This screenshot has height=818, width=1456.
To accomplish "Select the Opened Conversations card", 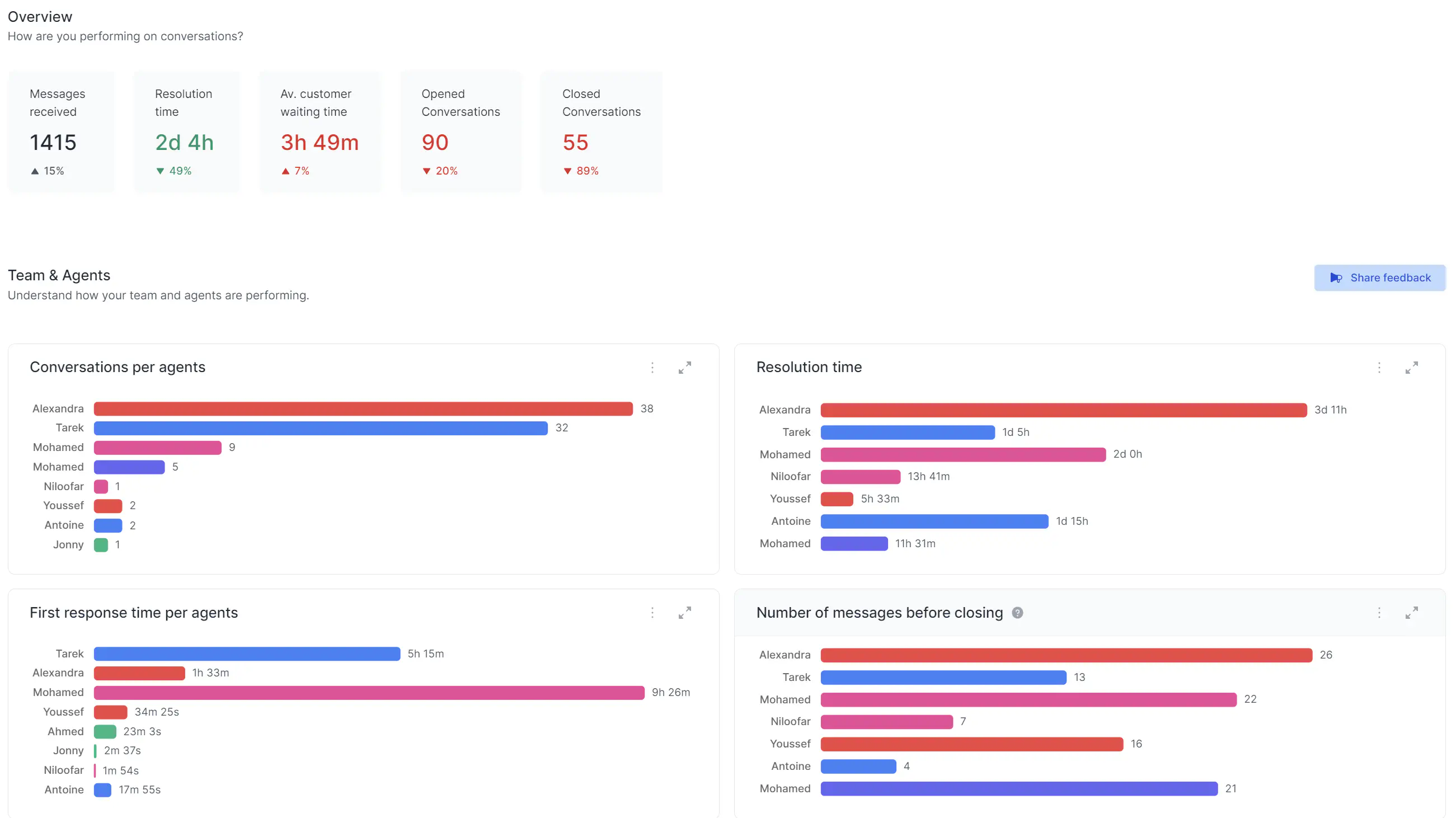I will click(x=461, y=131).
